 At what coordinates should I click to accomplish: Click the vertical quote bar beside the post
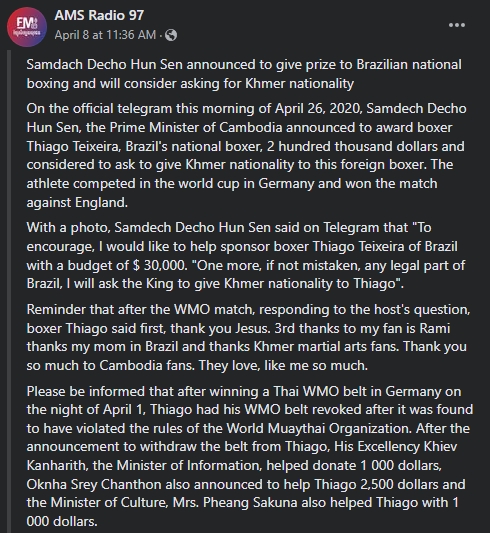pyautogui.click(x=9, y=291)
